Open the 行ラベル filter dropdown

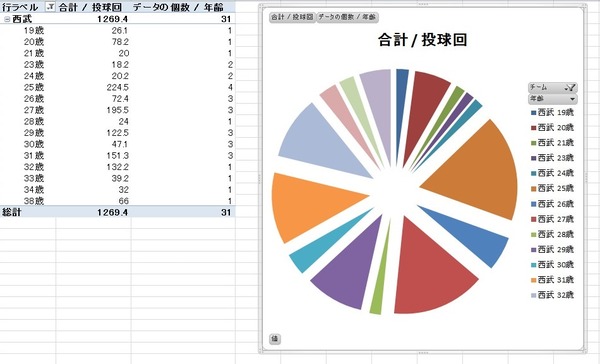(50, 7)
